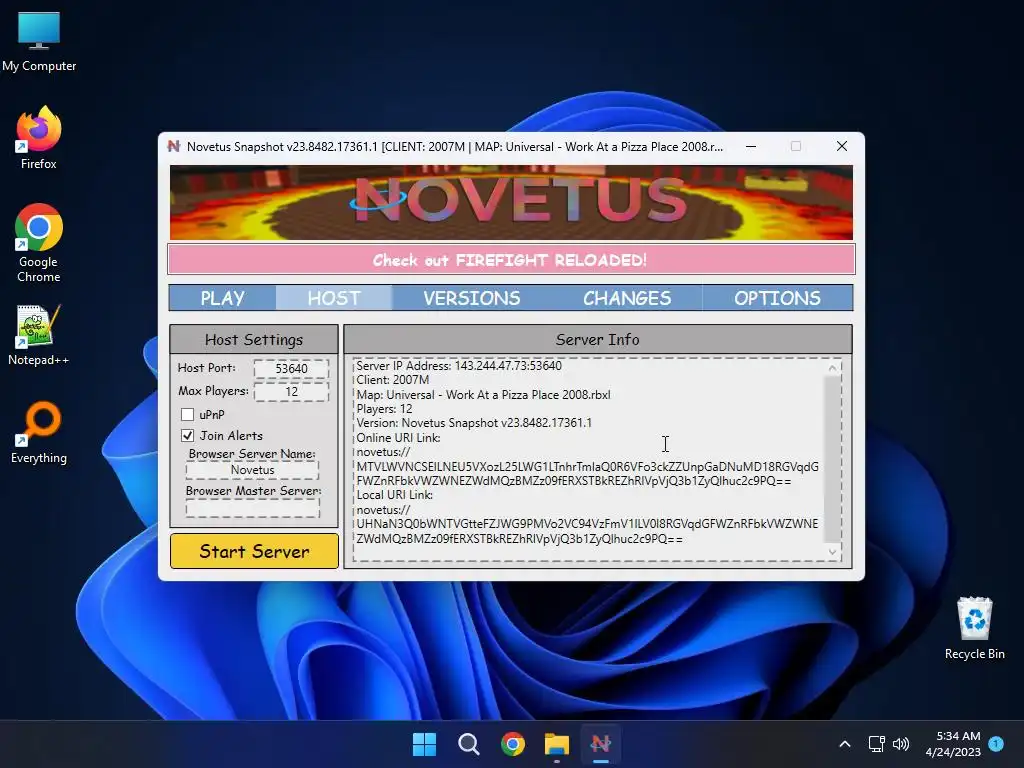Select Novetus app in the taskbar
This screenshot has width=1024, height=768.
pos(601,744)
